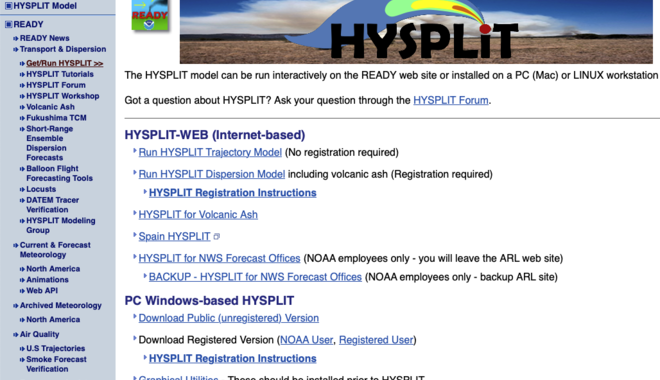Open Animations sidebar link
Screen dimensions: 660x380
(47, 279)
